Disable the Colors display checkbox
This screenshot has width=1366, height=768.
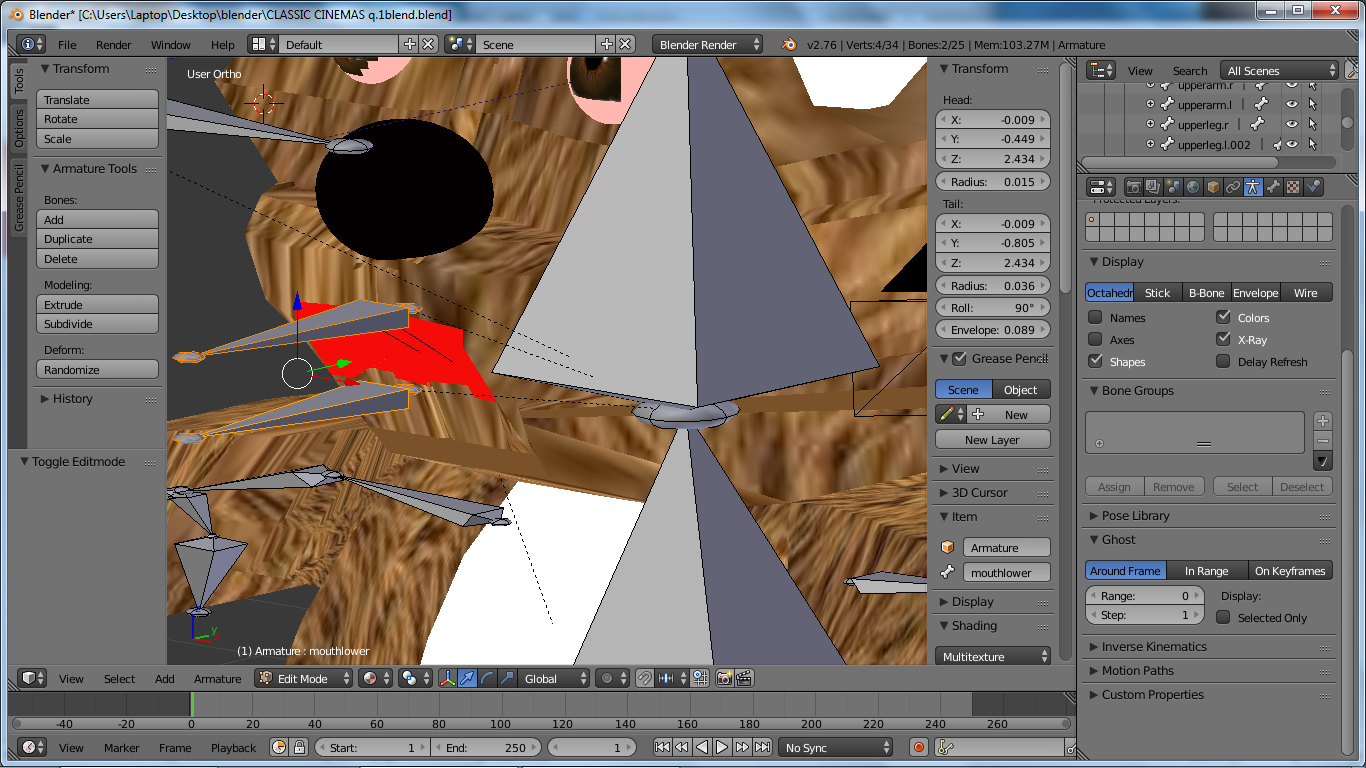[x=1223, y=317]
